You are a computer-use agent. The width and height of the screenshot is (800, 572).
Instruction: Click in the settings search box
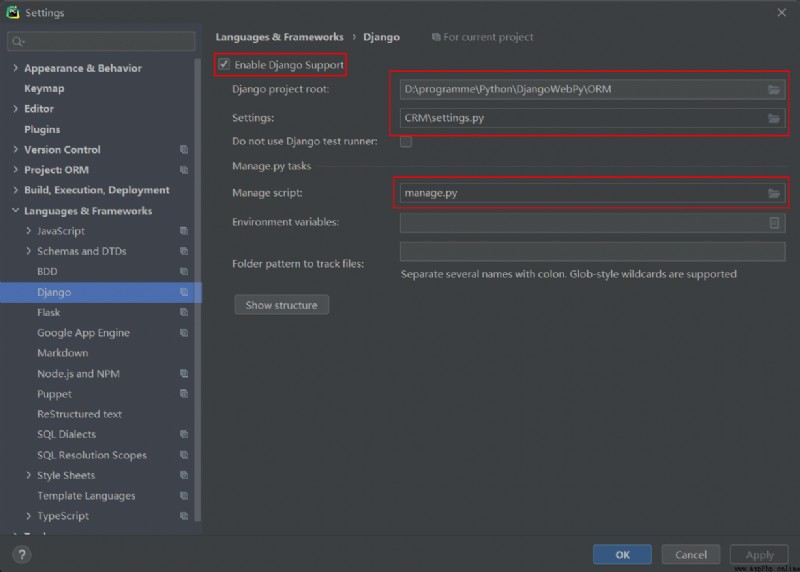(x=101, y=41)
